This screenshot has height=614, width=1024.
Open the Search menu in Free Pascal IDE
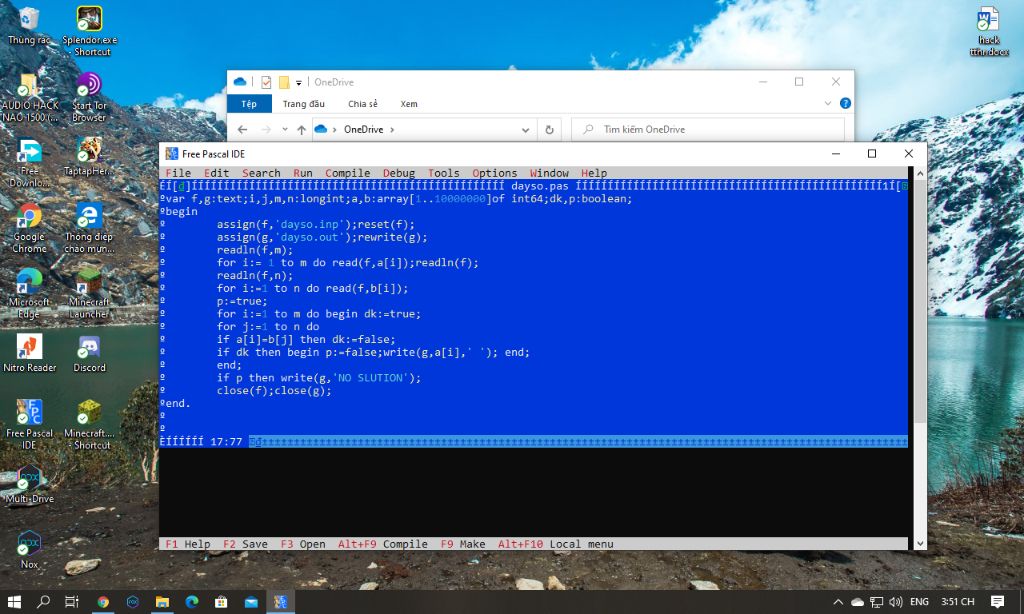coord(261,173)
